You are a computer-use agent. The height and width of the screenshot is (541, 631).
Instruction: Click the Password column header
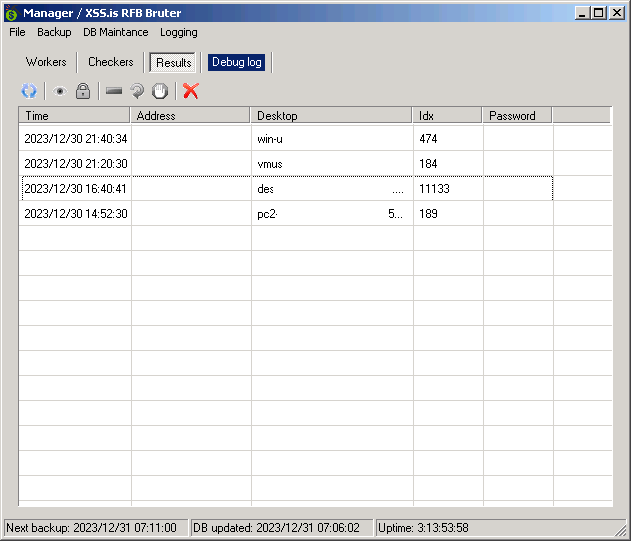pos(517,116)
